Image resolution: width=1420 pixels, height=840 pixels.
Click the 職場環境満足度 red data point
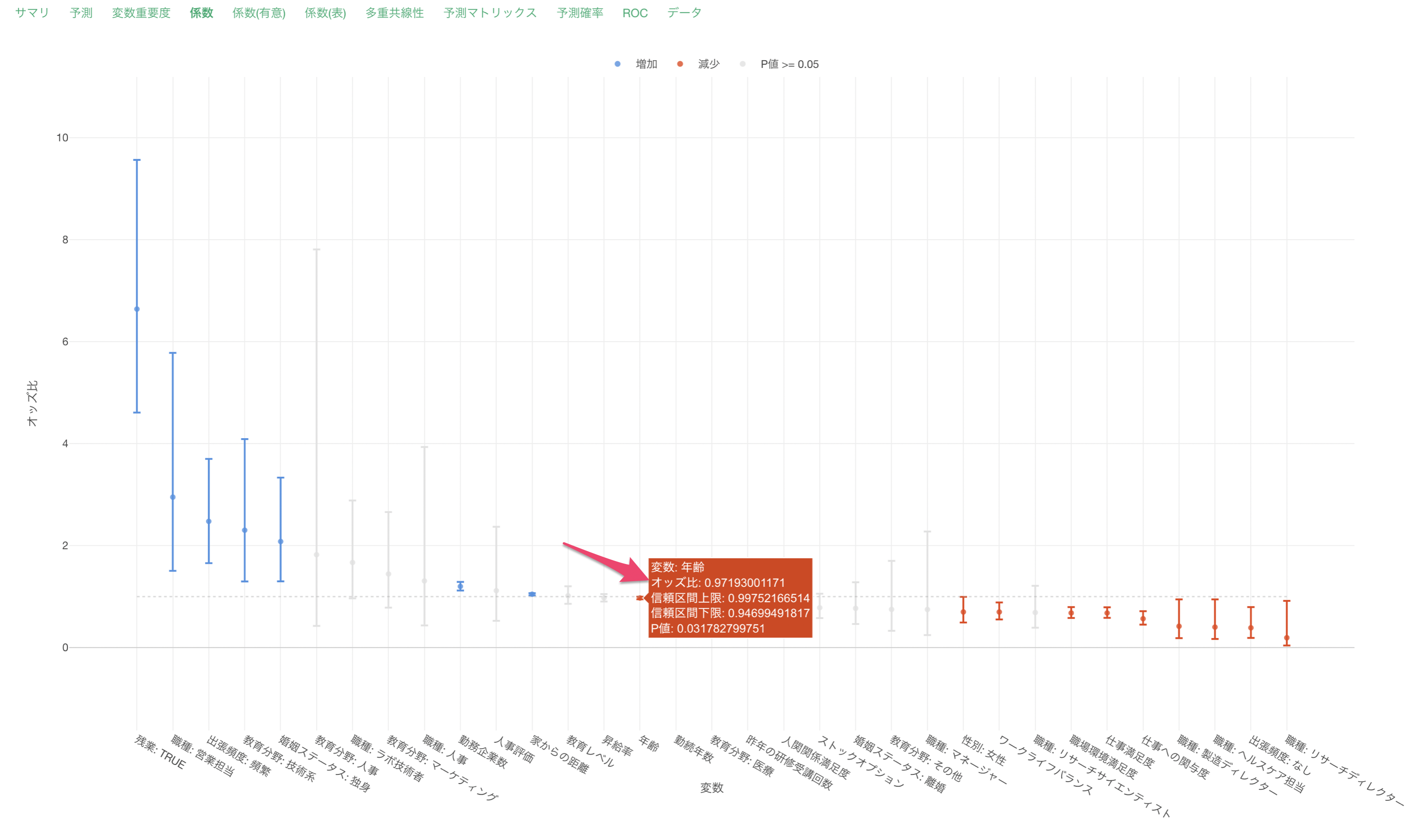(1071, 613)
